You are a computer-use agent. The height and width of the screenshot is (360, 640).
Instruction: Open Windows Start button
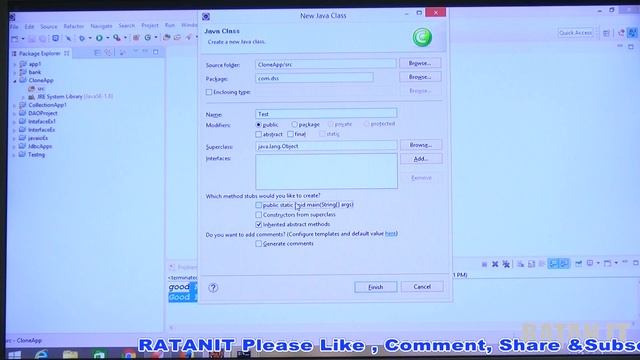click(x=14, y=355)
